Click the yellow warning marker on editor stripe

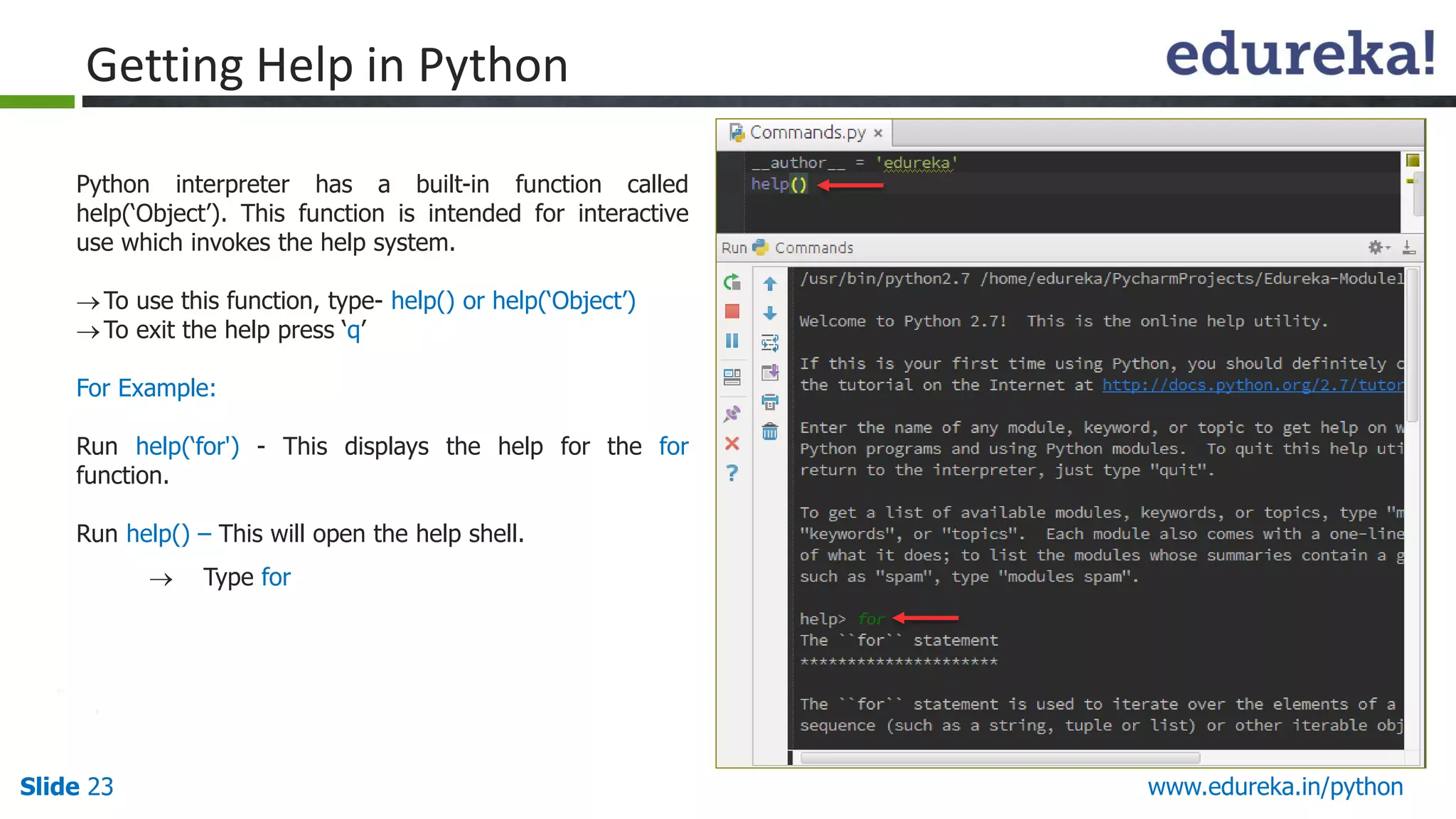point(1410,181)
